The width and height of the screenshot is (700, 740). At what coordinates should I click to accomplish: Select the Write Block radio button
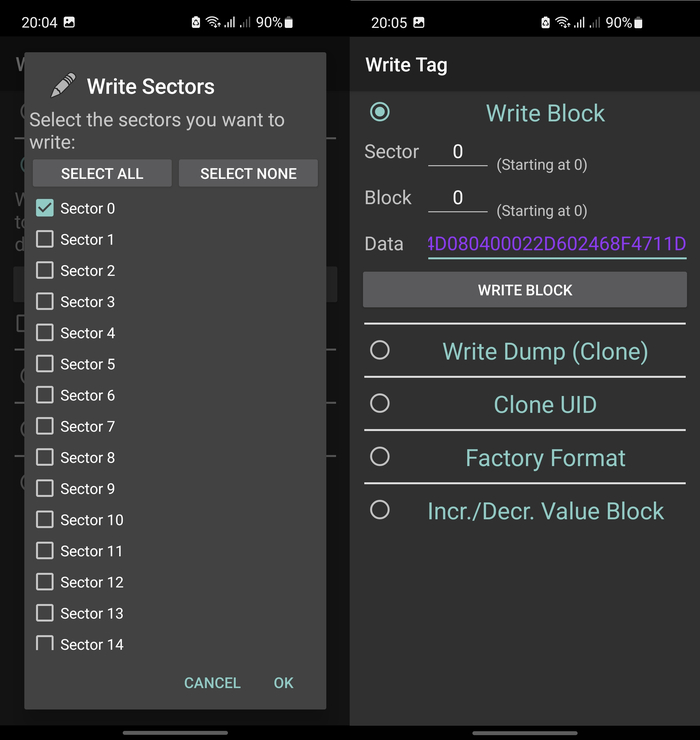[380, 112]
